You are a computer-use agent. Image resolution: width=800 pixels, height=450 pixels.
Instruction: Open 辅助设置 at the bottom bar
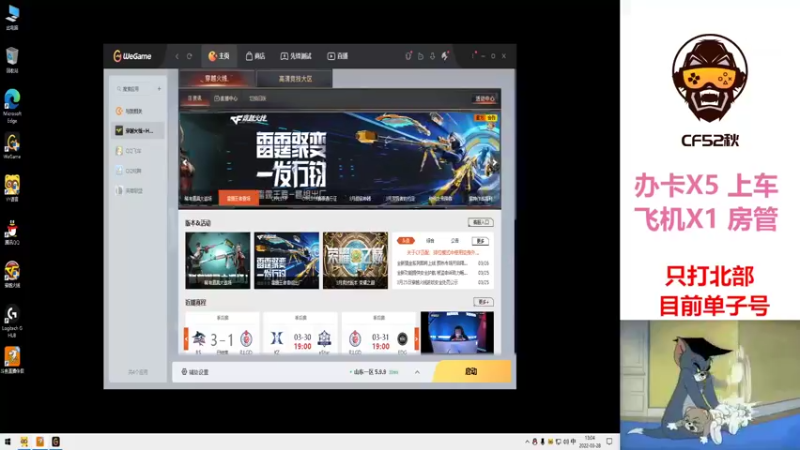(195, 372)
